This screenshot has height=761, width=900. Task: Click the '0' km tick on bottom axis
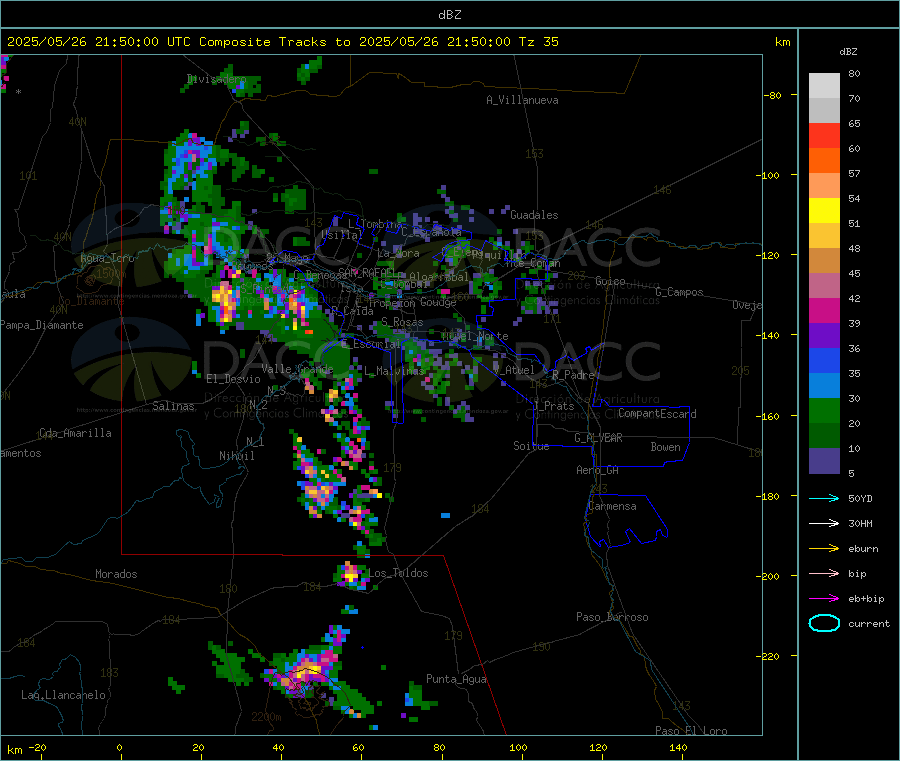119,747
